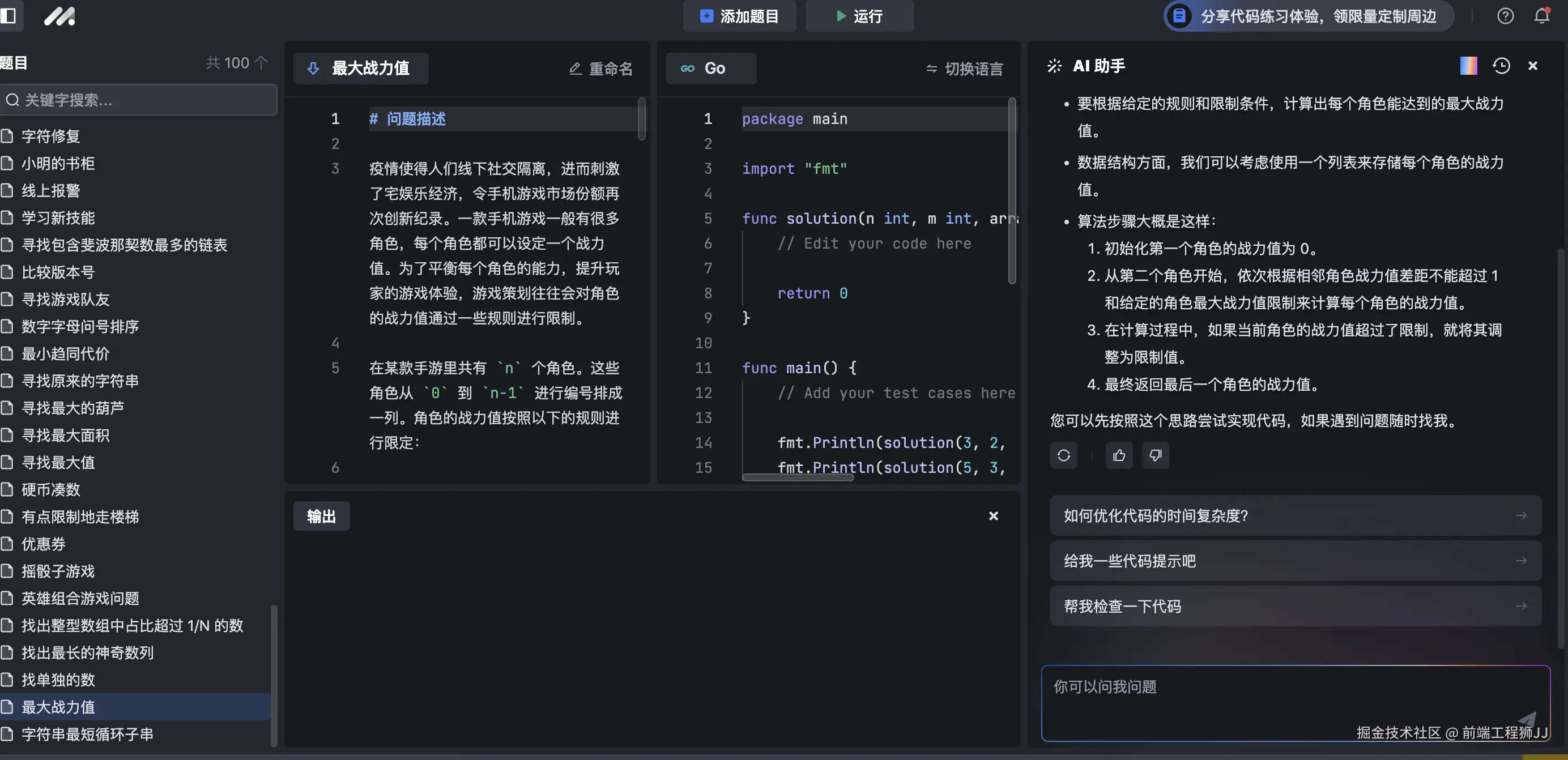This screenshot has height=760, width=1568.
Task: Give a thumbs up to the AI response
Action: tap(1119, 455)
